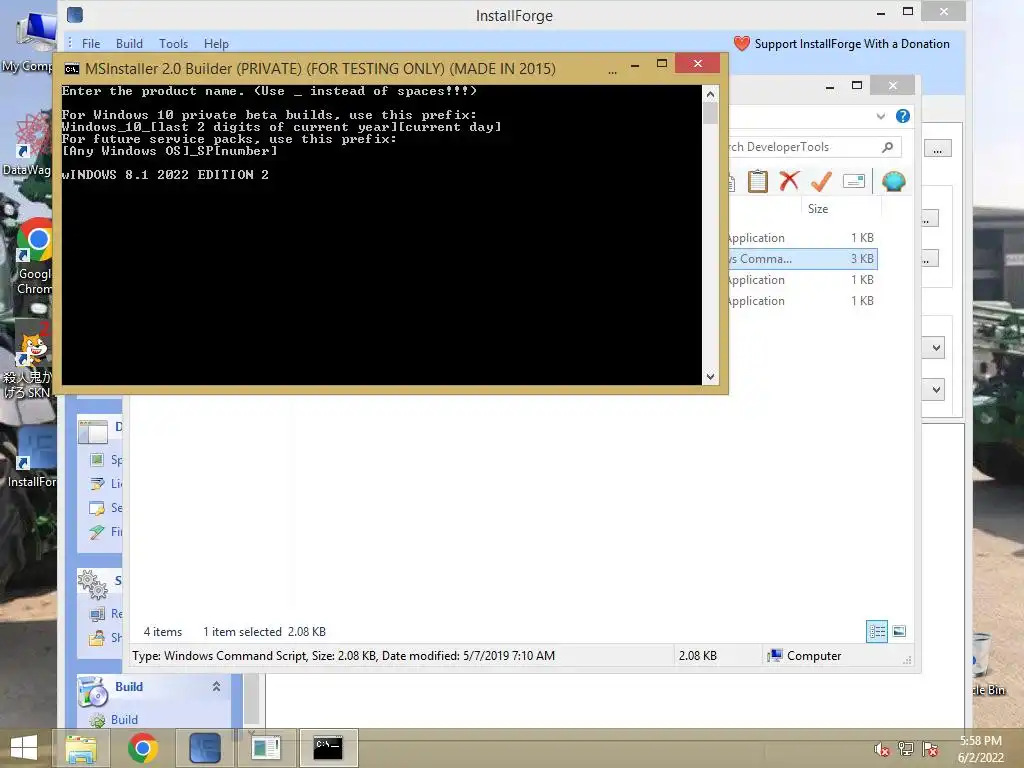
Task: Expand the Explorer ribbon with the chevron
Action: [x=880, y=116]
